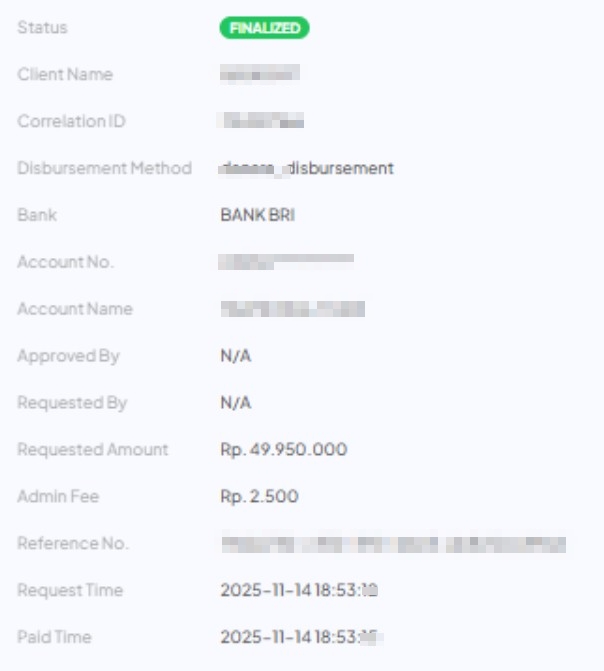The image size is (604, 671).
Task: Click the blurred Correlation ID value
Action: click(262, 121)
